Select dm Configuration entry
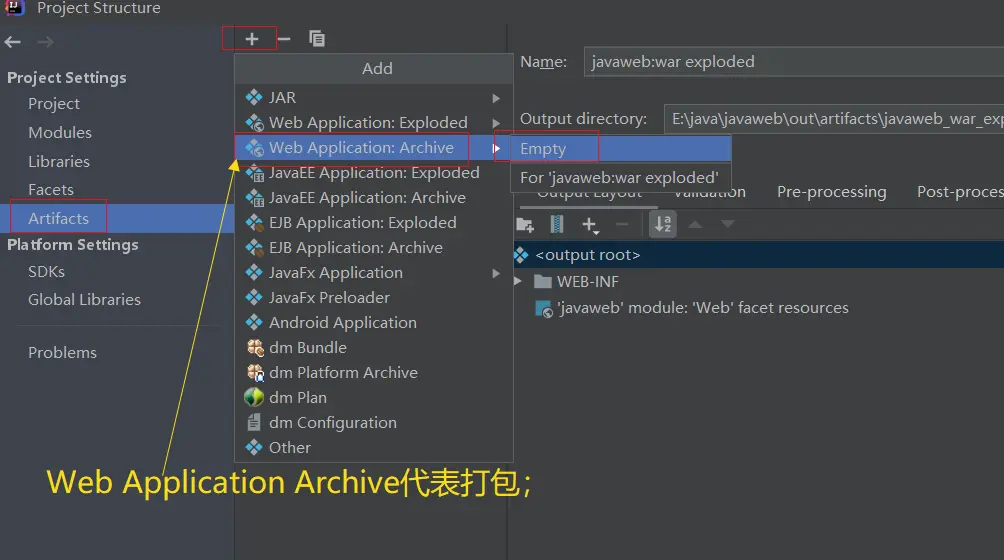This screenshot has width=1004, height=560. tap(374, 422)
